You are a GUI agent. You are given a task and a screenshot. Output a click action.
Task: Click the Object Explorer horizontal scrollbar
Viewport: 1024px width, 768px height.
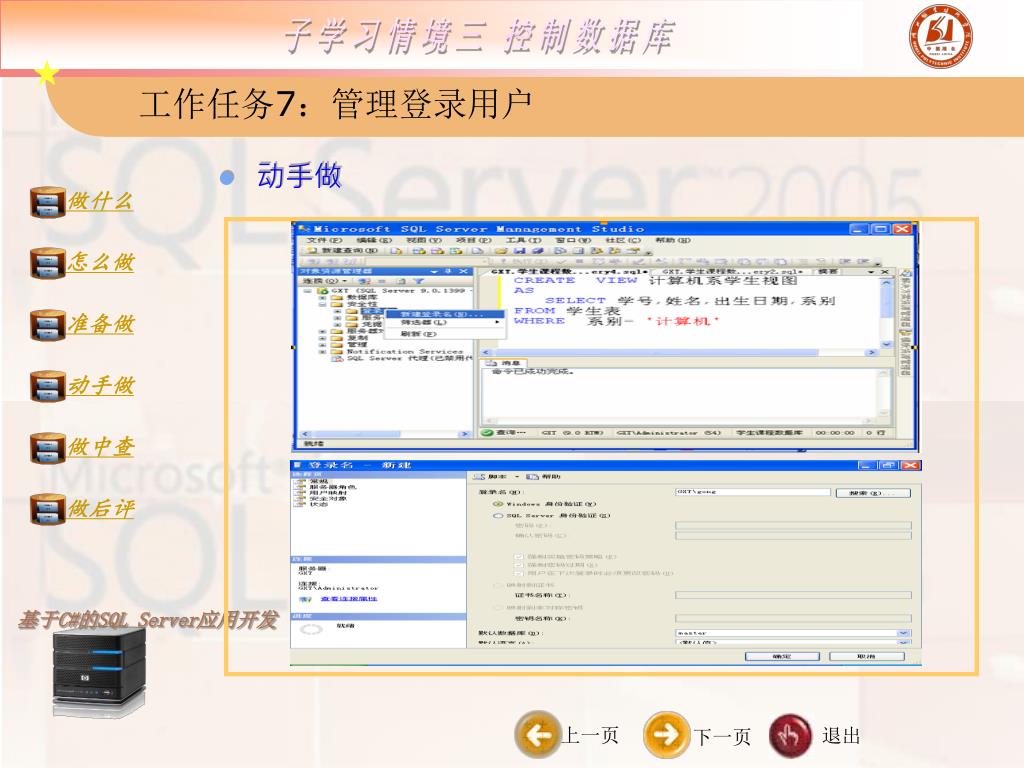[x=384, y=434]
